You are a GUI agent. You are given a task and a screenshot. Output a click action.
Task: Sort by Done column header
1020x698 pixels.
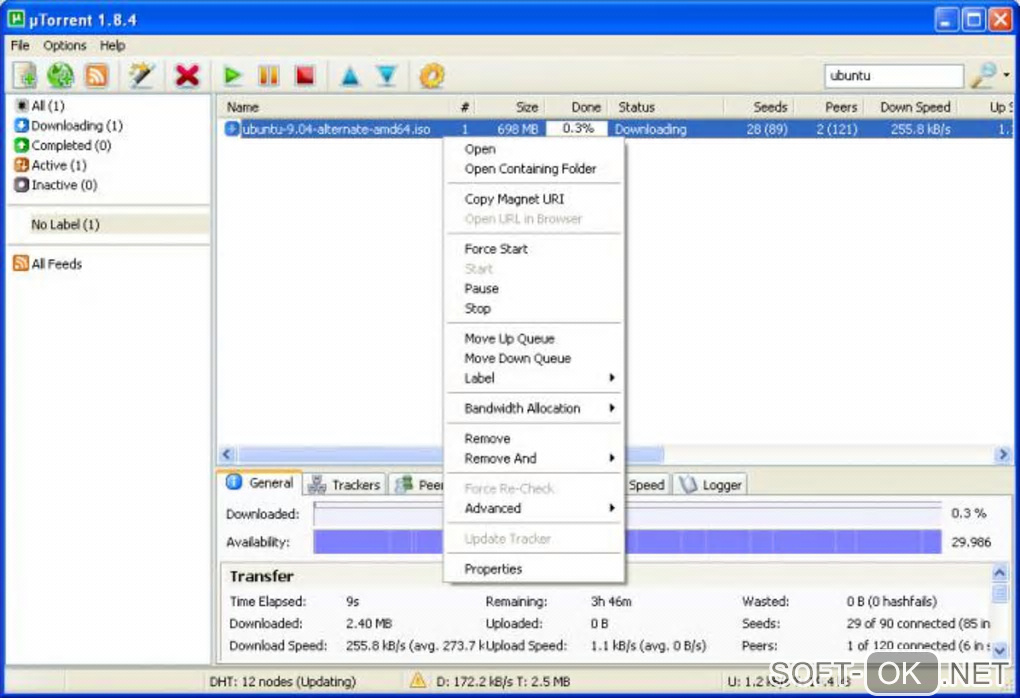tap(585, 107)
